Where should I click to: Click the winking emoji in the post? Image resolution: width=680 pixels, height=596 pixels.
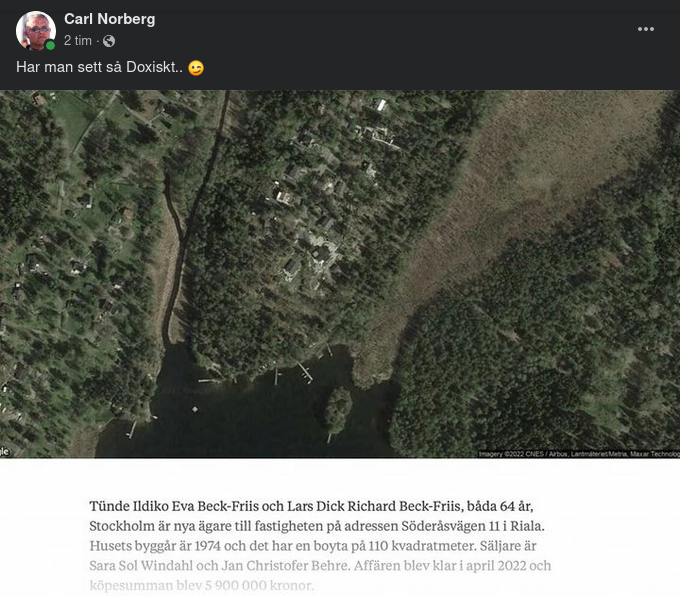click(196, 68)
